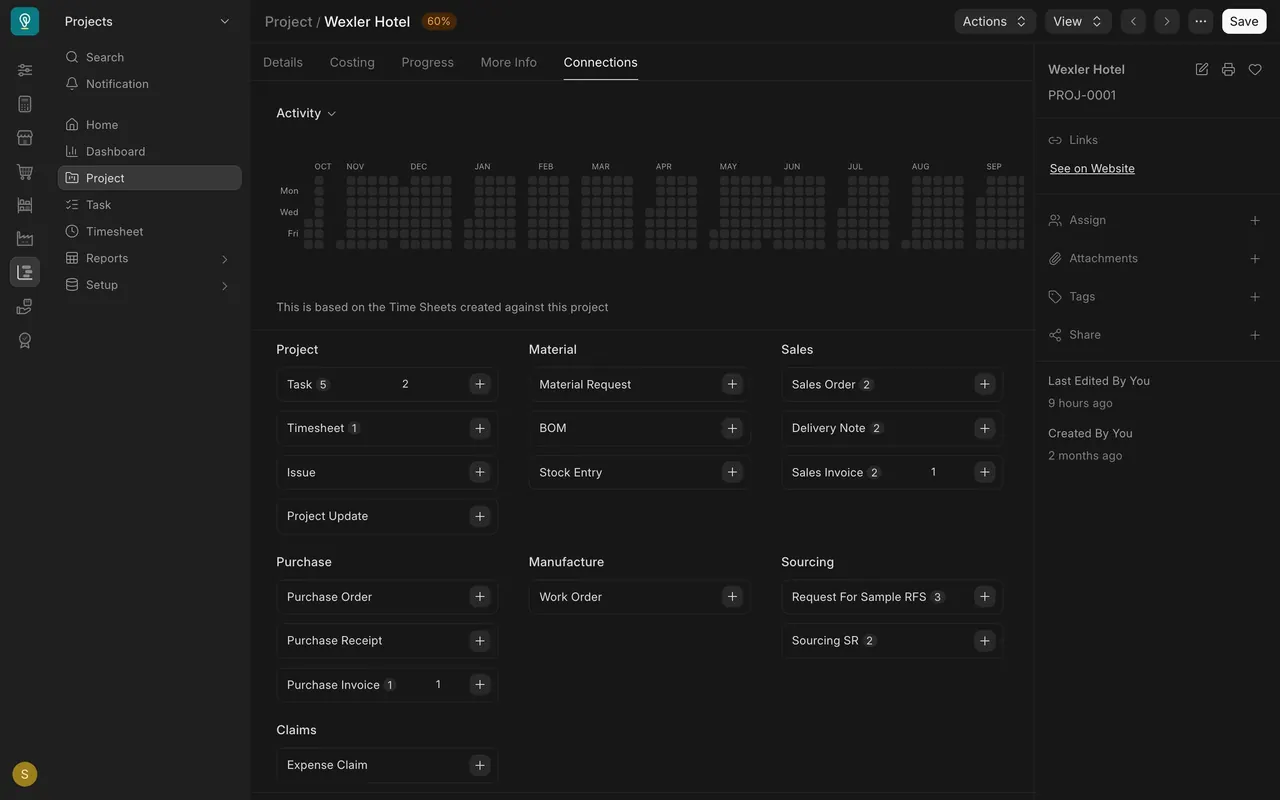This screenshot has width=1280, height=800.
Task: Create new Issue with plus button
Action: coord(480,472)
